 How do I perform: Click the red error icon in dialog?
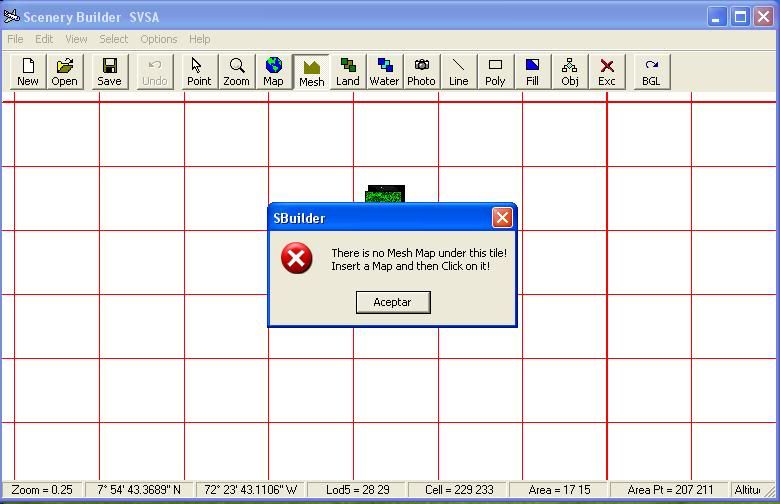point(296,258)
